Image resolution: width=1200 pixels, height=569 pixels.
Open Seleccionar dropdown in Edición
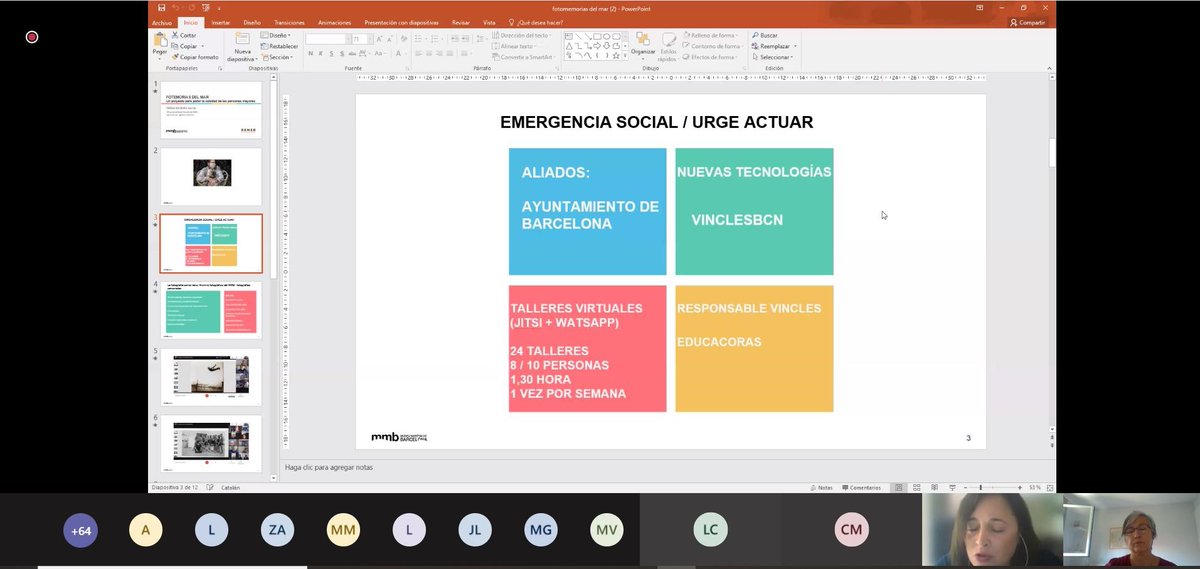[772, 57]
